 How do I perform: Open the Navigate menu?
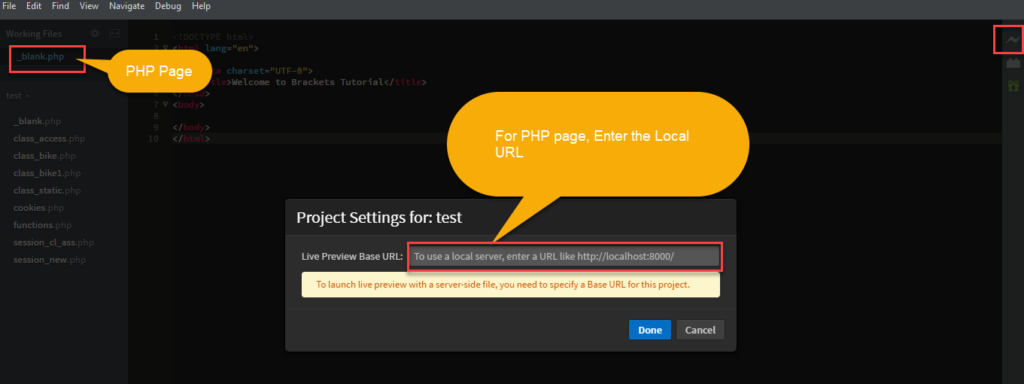coord(127,6)
